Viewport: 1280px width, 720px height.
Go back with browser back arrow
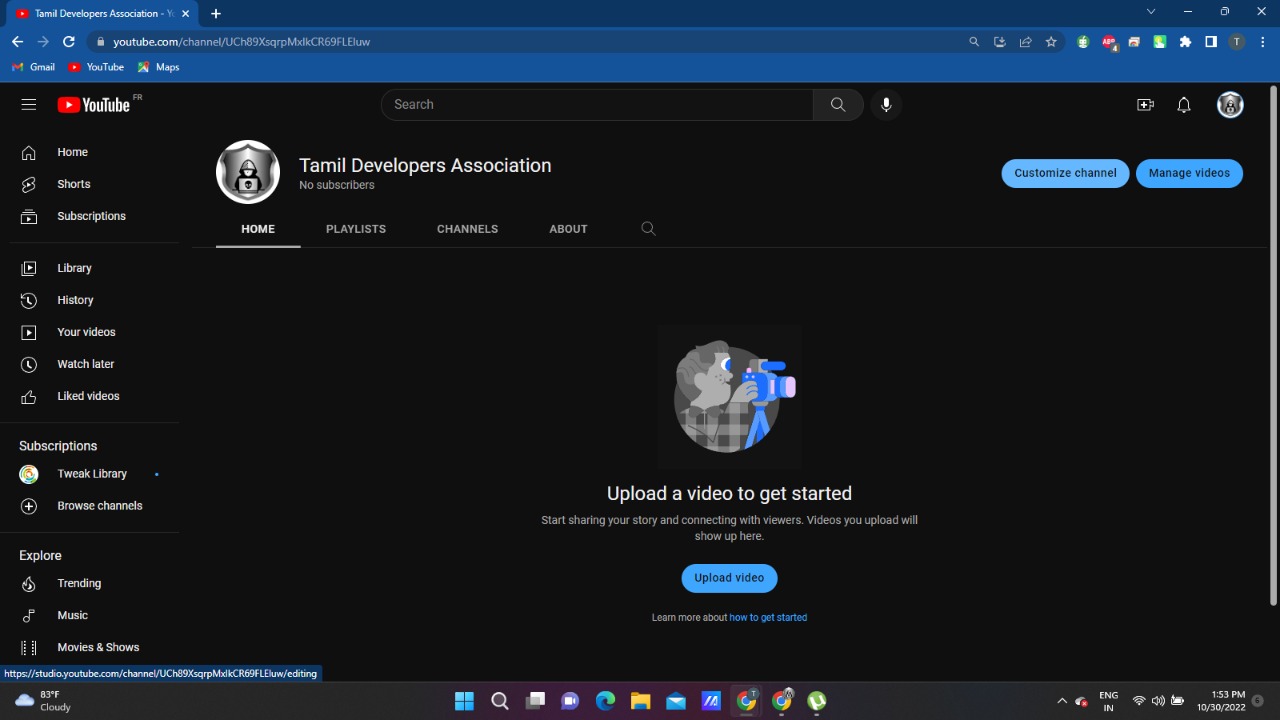click(17, 42)
